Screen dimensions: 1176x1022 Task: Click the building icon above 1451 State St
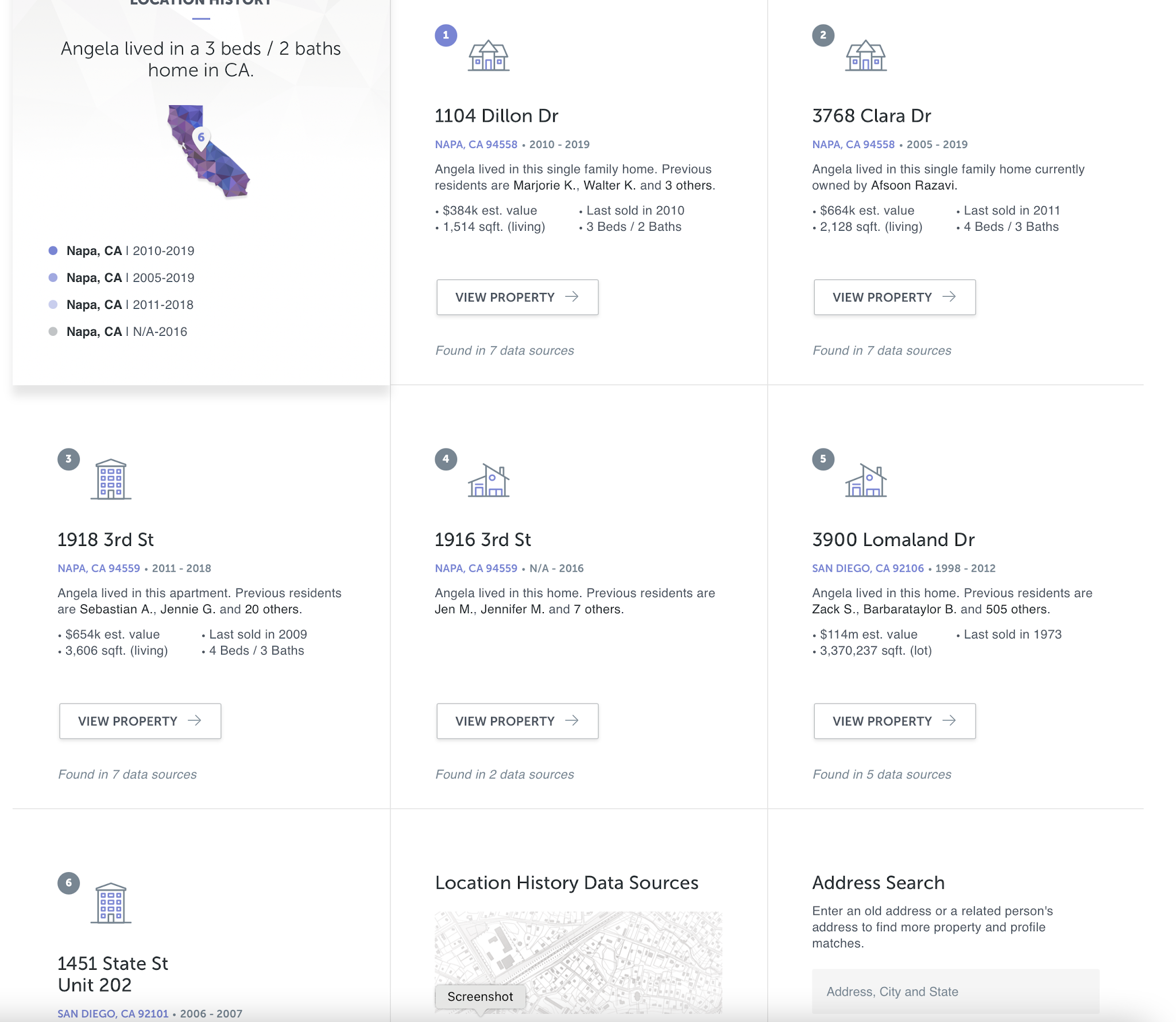[x=111, y=903]
